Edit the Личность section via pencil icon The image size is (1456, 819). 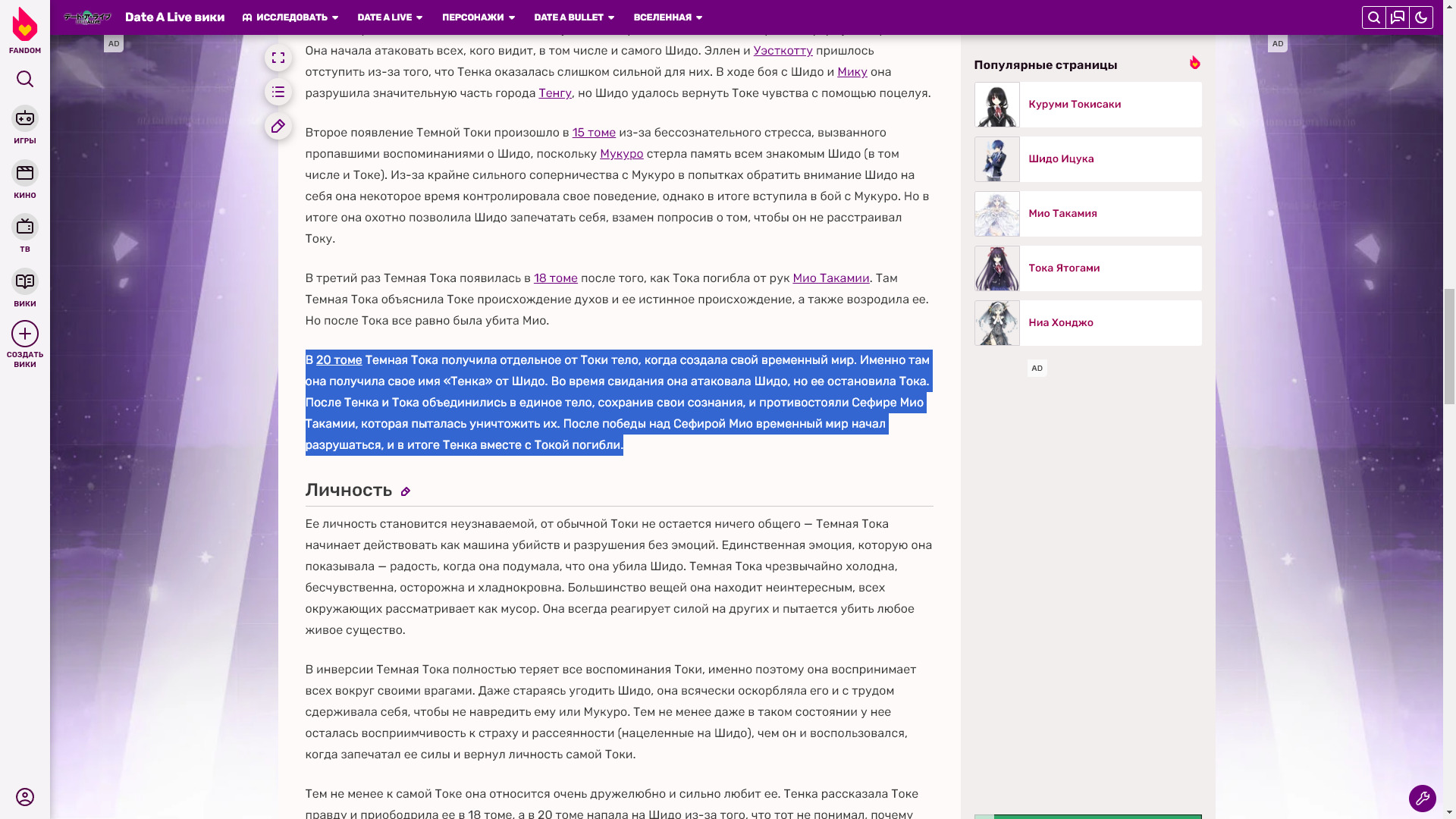406,492
